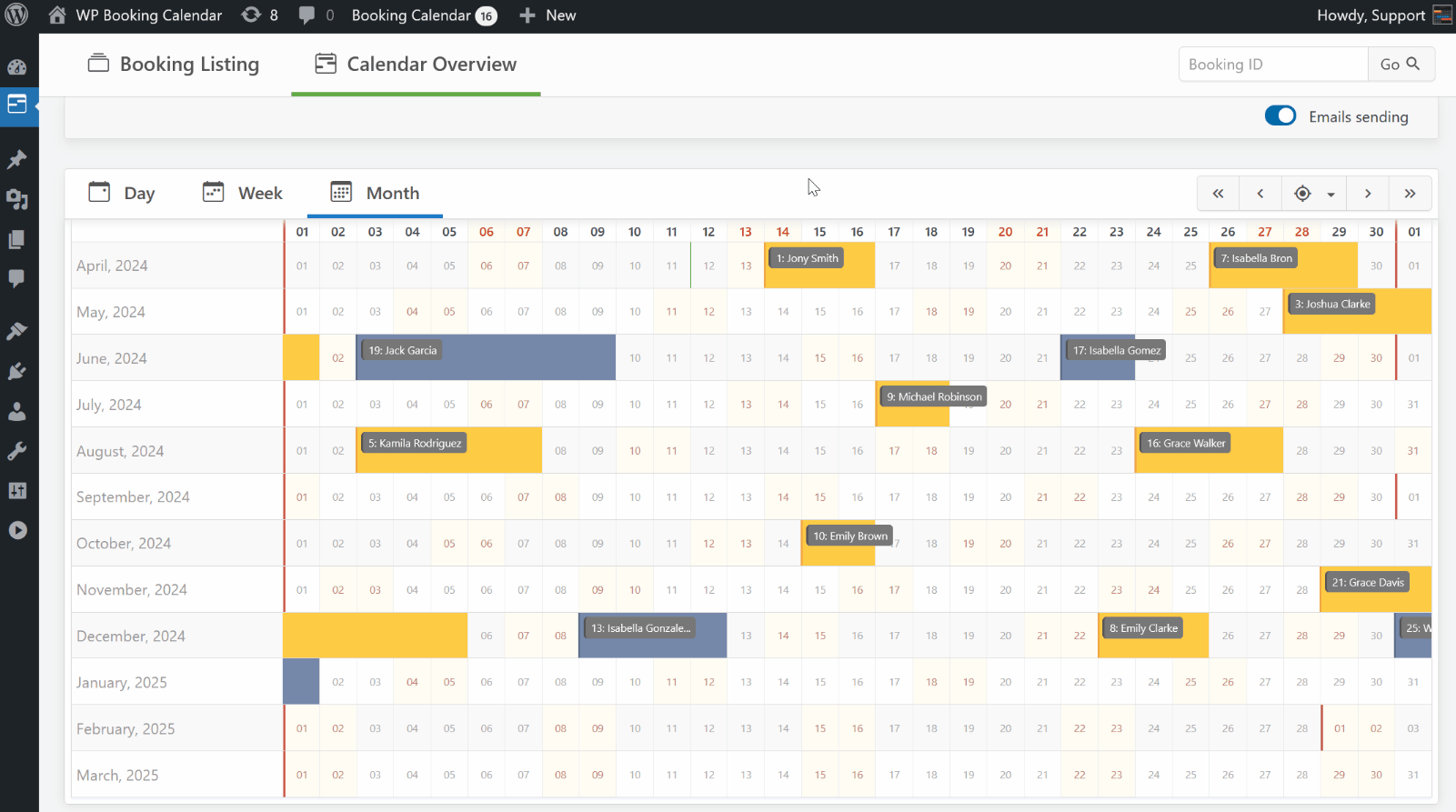1456x812 pixels.
Task: Click the October, 2024 row label
Action: coord(124,543)
